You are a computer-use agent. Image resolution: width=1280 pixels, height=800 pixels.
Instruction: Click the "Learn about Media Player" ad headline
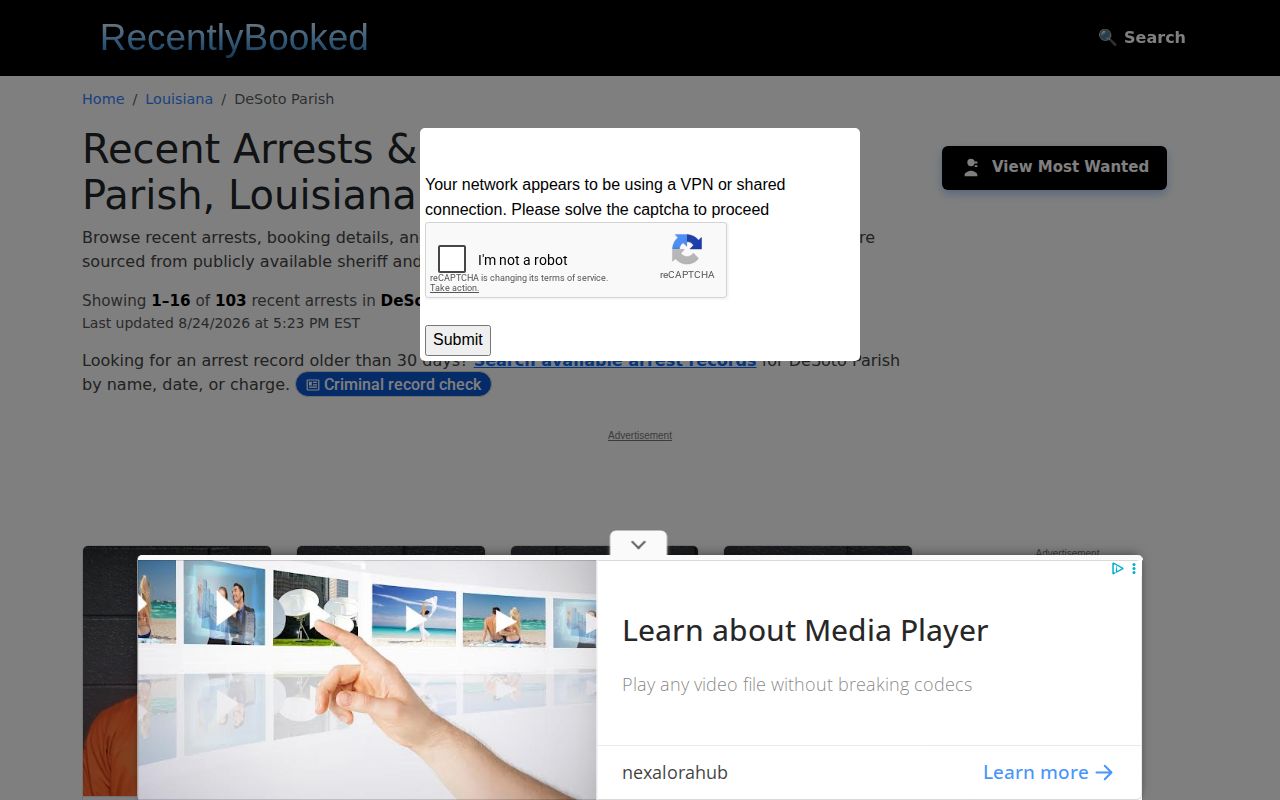pos(805,631)
